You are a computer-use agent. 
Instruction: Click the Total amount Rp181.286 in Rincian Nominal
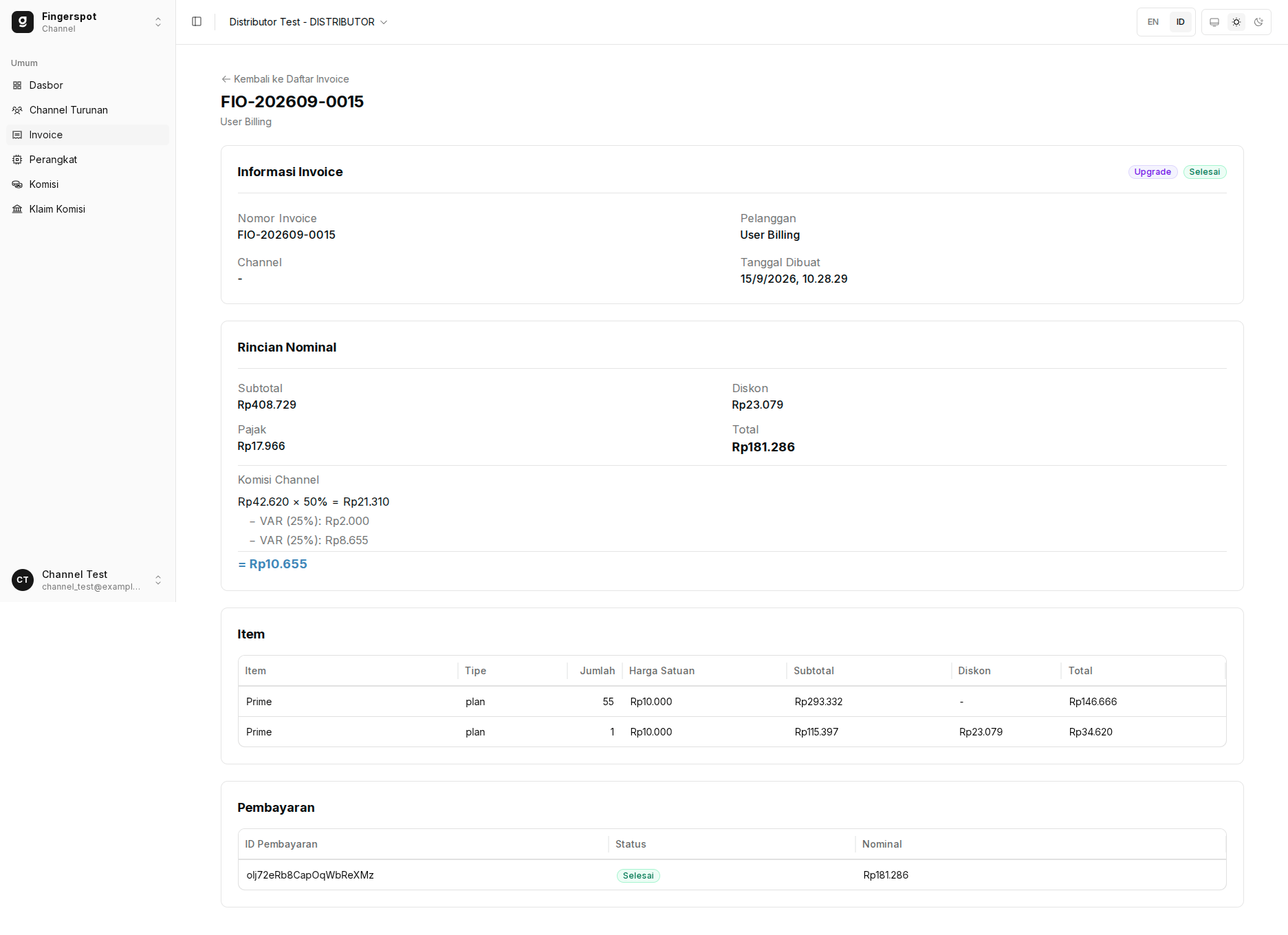pos(763,447)
